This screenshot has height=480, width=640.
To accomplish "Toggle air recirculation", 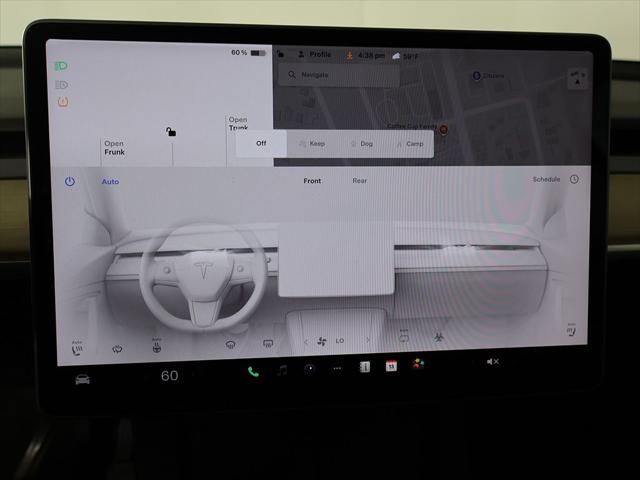I will [x=404, y=337].
